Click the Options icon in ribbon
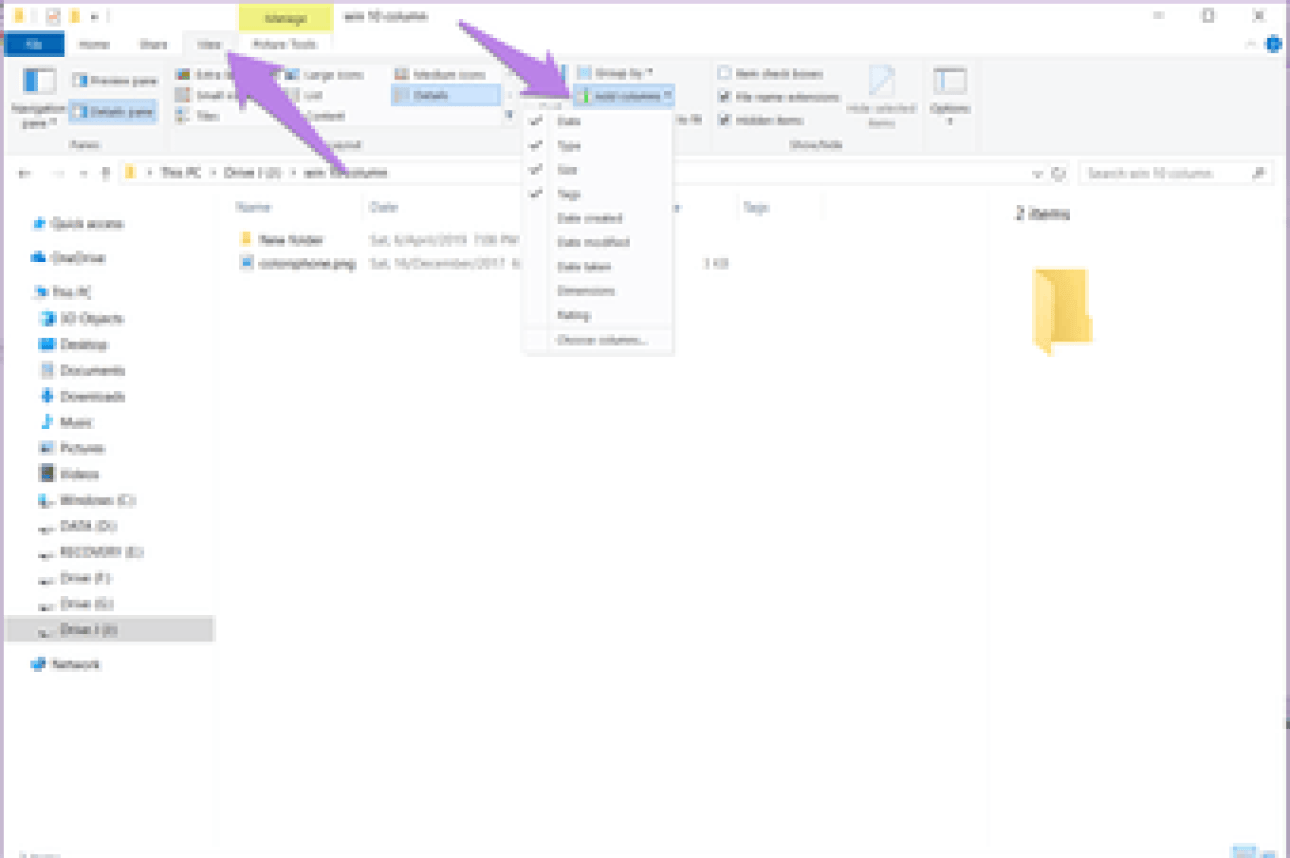Viewport: 1290px width, 858px height. pyautogui.click(x=949, y=82)
